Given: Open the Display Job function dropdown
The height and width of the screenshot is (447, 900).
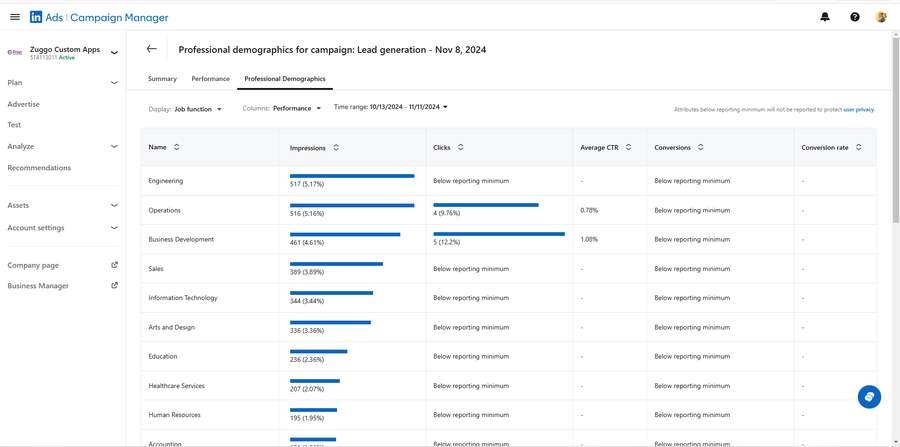Looking at the screenshot, I should click(x=198, y=108).
